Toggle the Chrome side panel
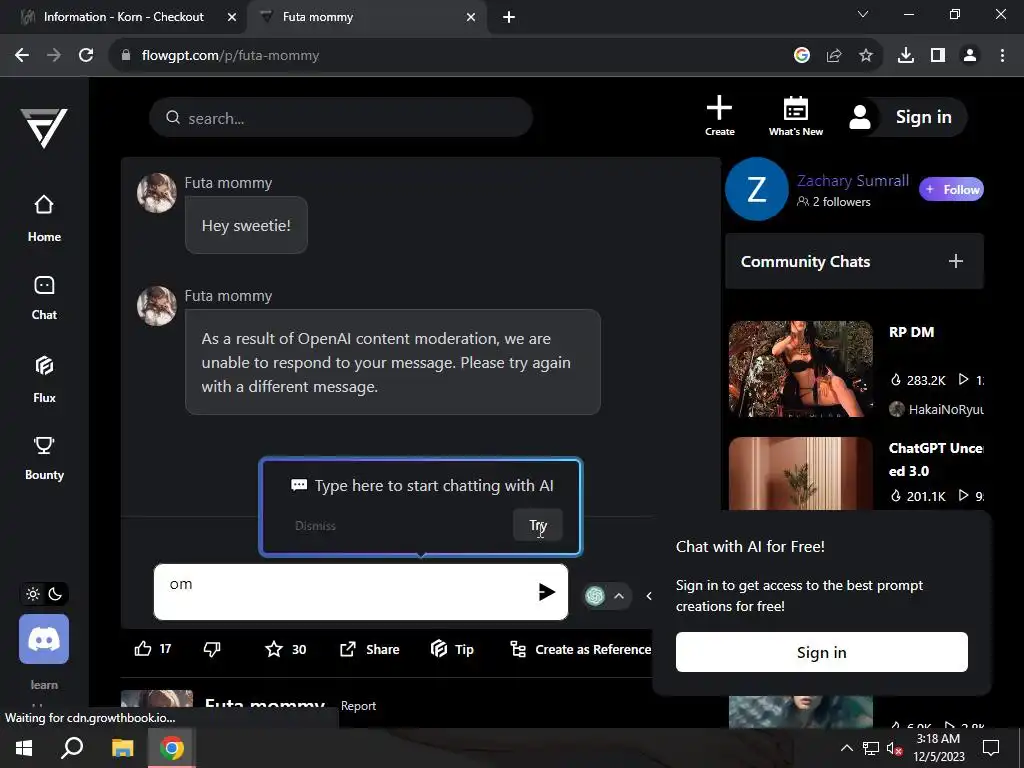1024x768 pixels. click(x=938, y=56)
